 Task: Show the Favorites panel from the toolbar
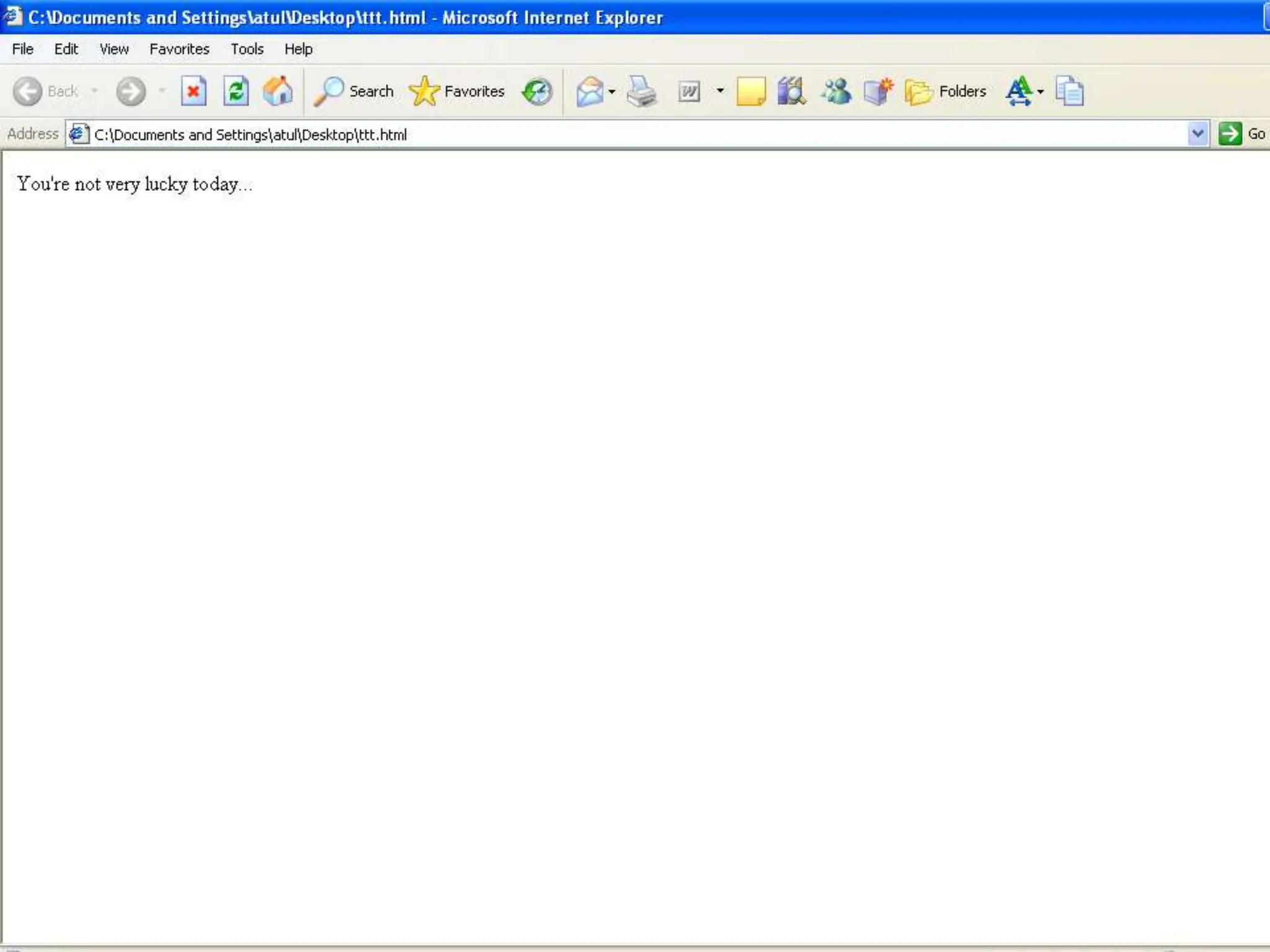(x=457, y=92)
